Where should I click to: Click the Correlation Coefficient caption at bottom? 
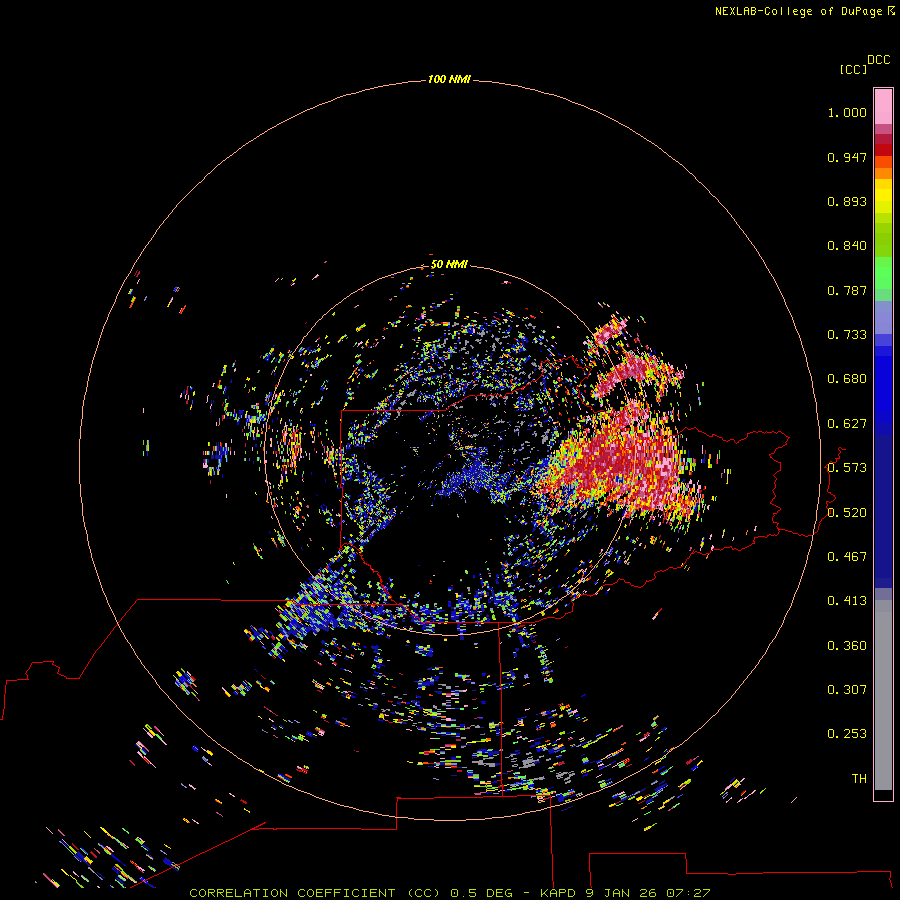[314, 893]
